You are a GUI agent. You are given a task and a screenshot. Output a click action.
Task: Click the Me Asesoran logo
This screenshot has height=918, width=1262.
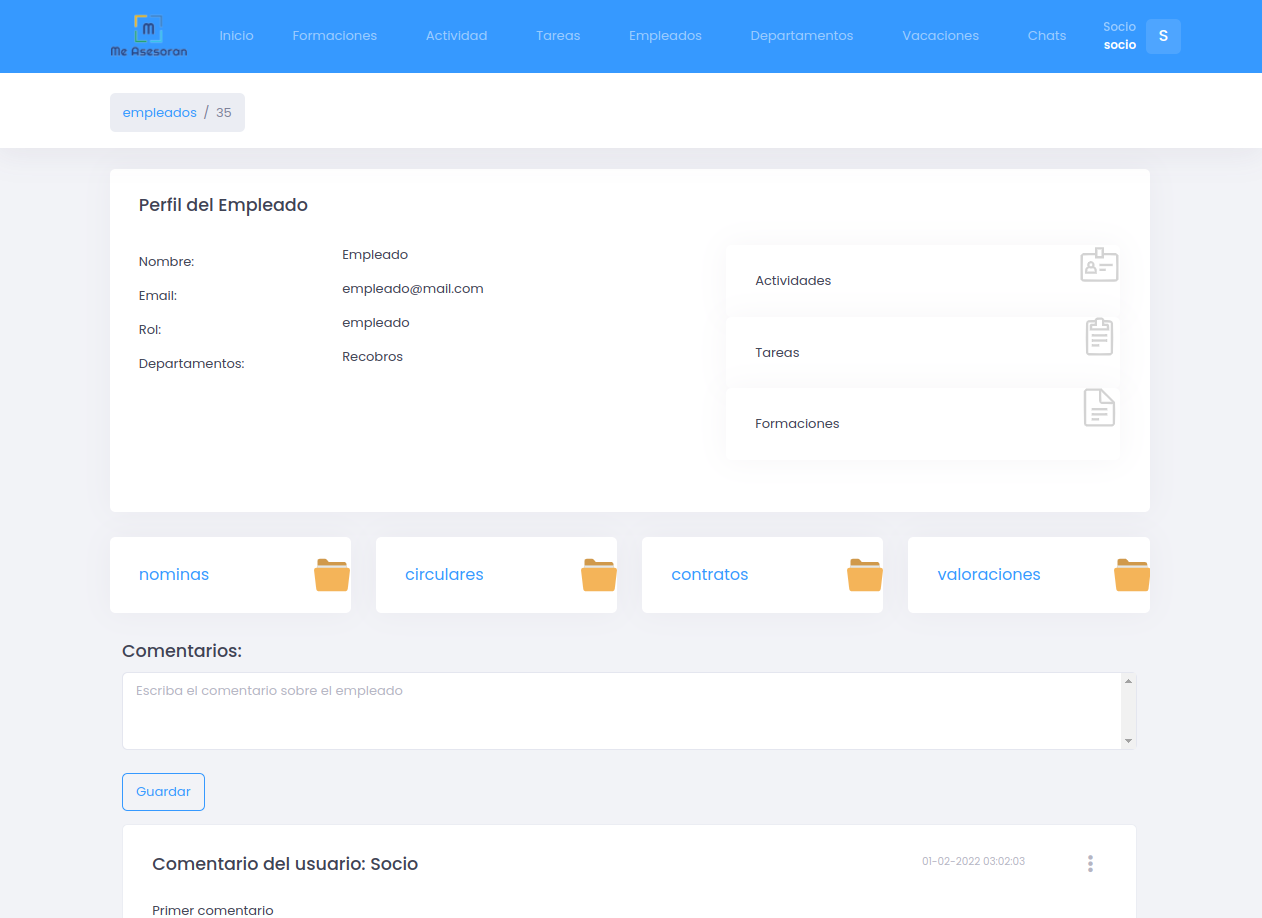148,36
